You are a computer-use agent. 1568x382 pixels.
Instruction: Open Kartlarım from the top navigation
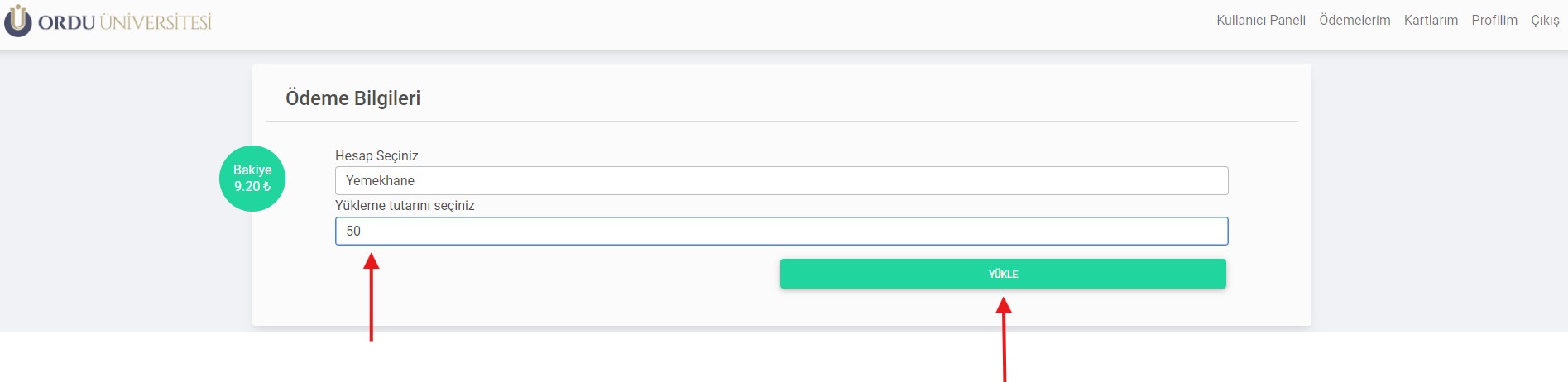pos(1431,20)
